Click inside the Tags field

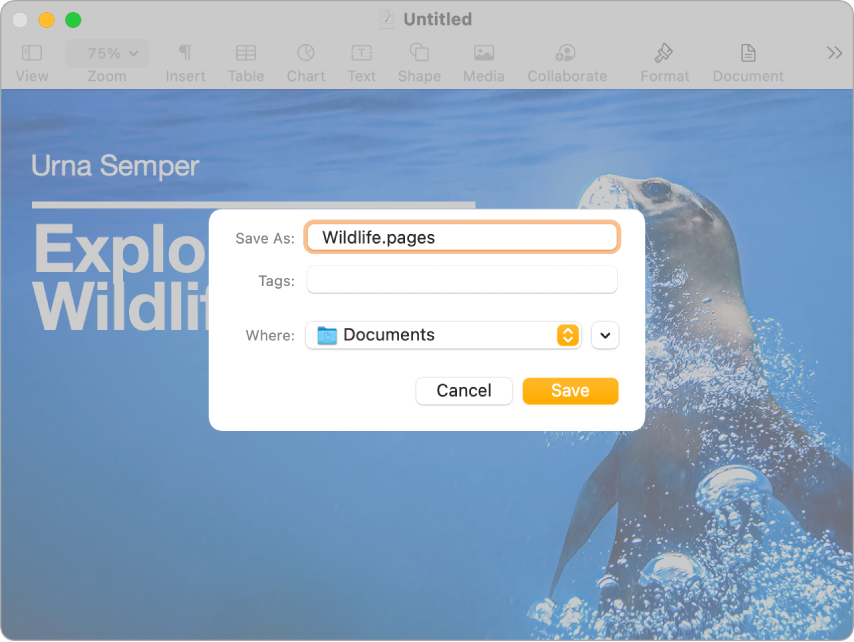[x=462, y=280]
